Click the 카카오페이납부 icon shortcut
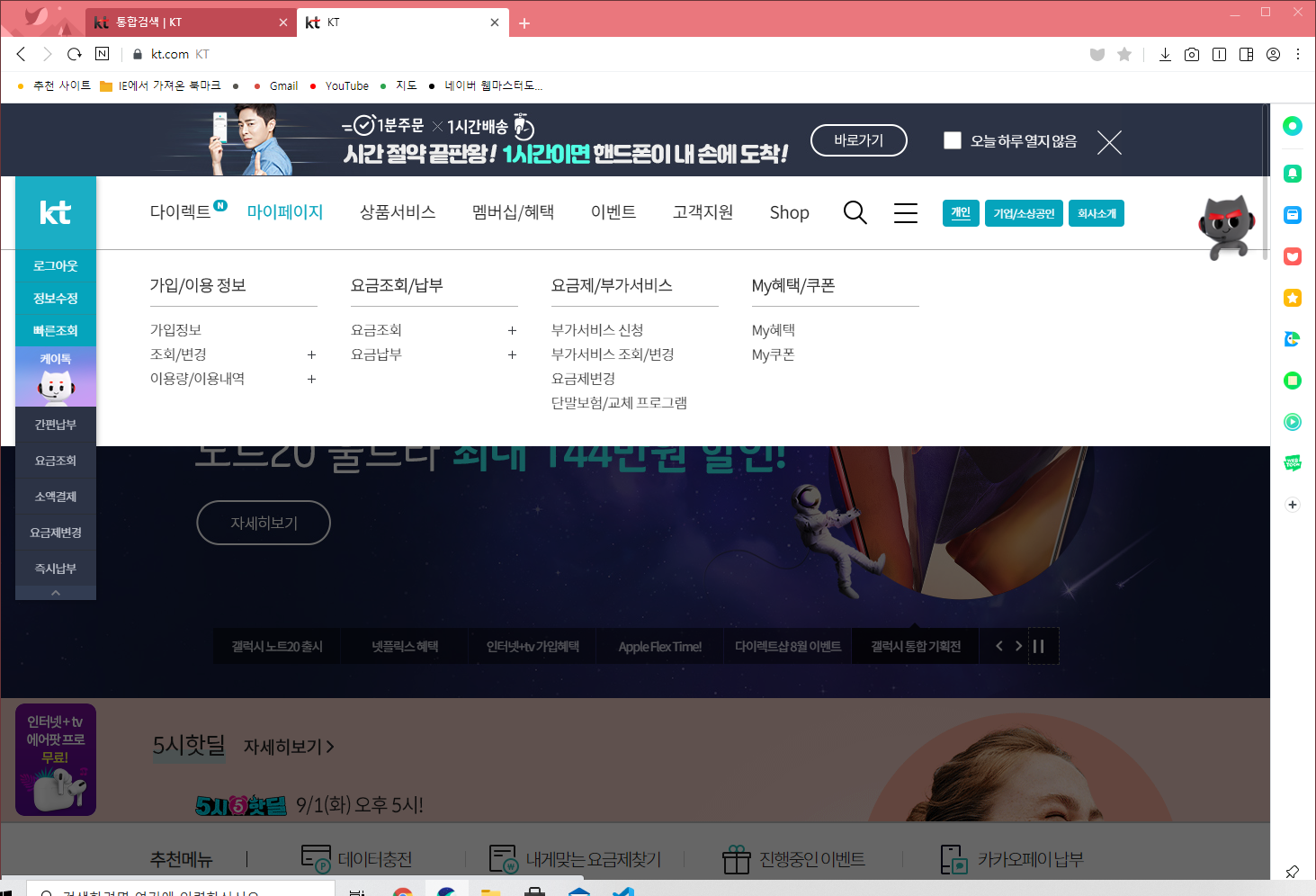Image resolution: width=1316 pixels, height=896 pixels. click(1011, 859)
